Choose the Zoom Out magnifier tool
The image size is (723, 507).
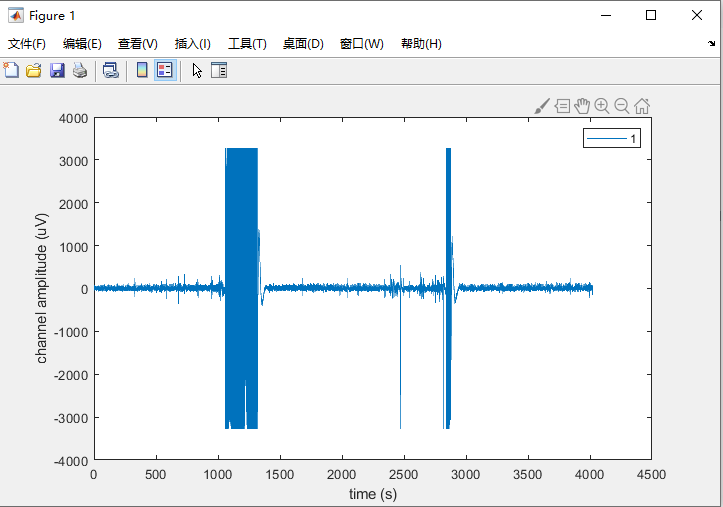pyautogui.click(x=622, y=106)
